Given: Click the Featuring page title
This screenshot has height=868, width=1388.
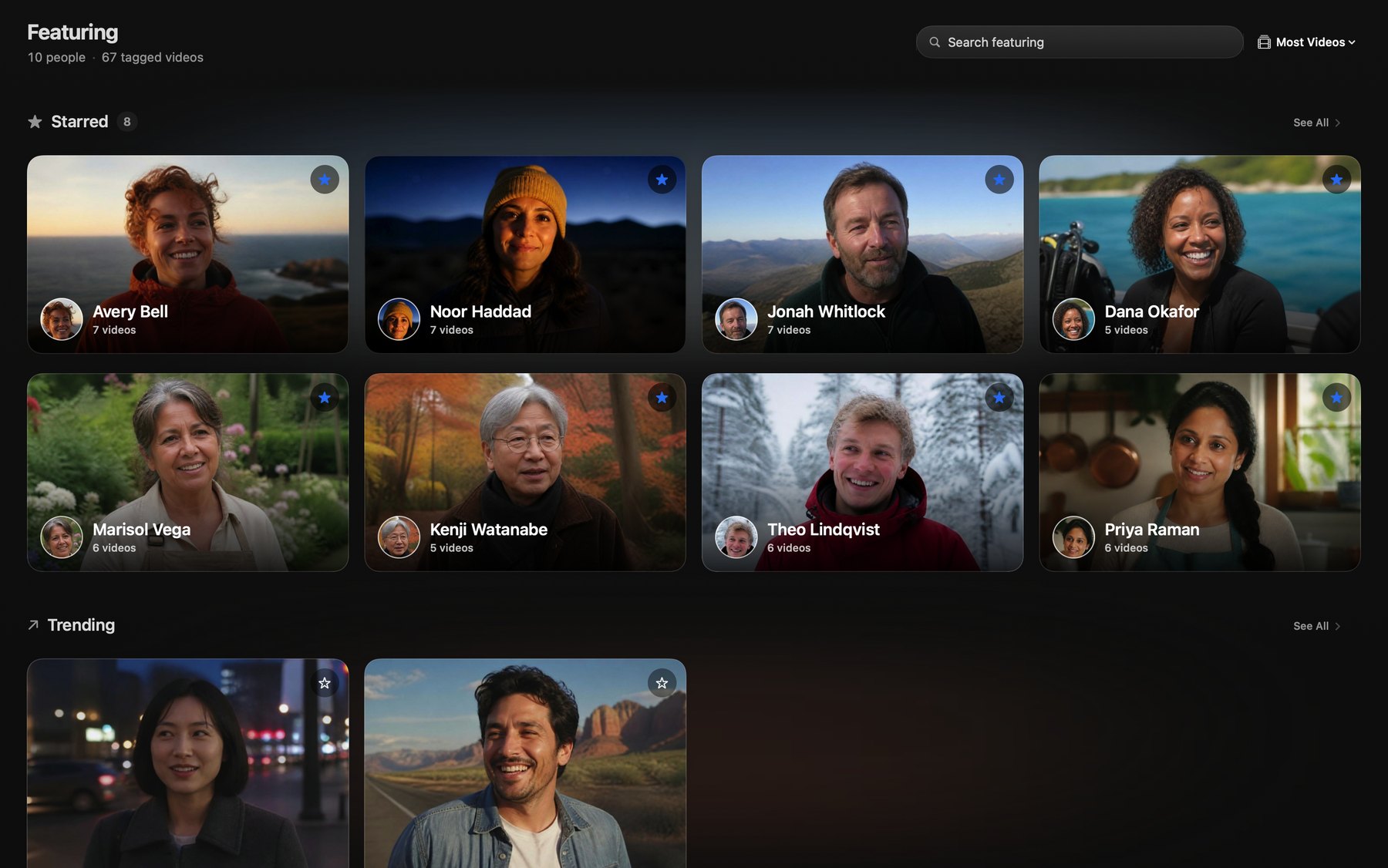Looking at the screenshot, I should pos(72,32).
